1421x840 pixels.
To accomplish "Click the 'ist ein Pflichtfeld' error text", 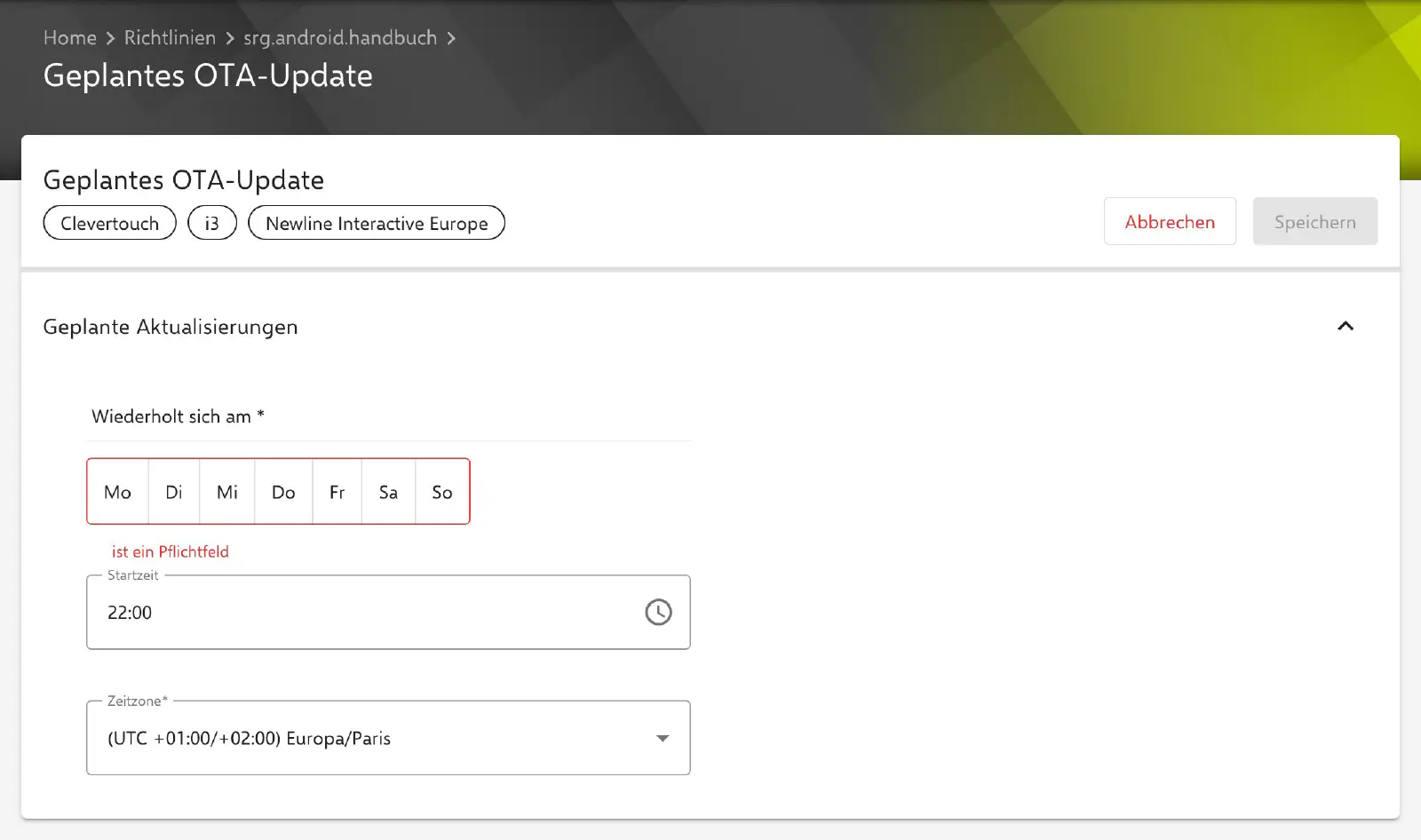I will [x=171, y=551].
